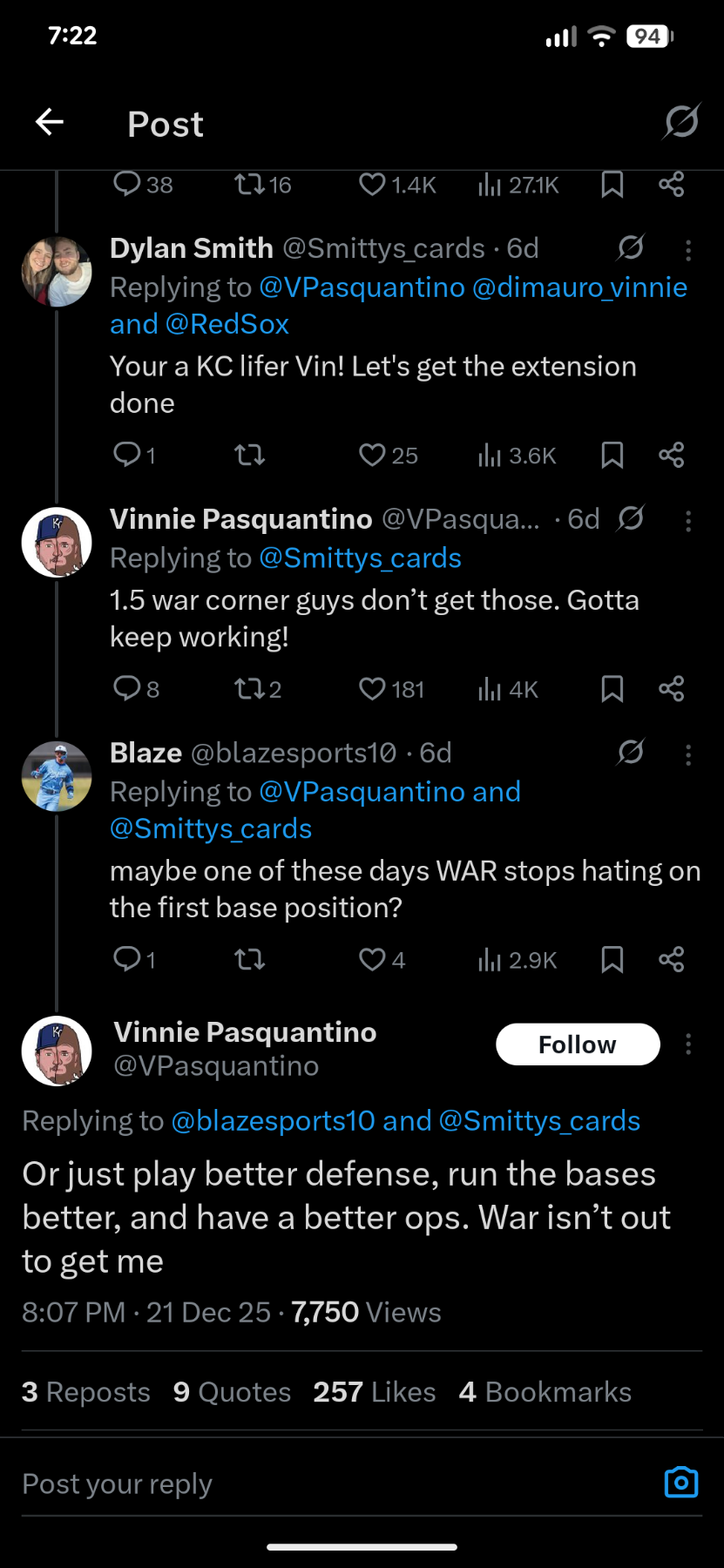The image size is (724, 1568).
Task: View the 9 Quotes list
Action: pyautogui.click(x=232, y=1391)
